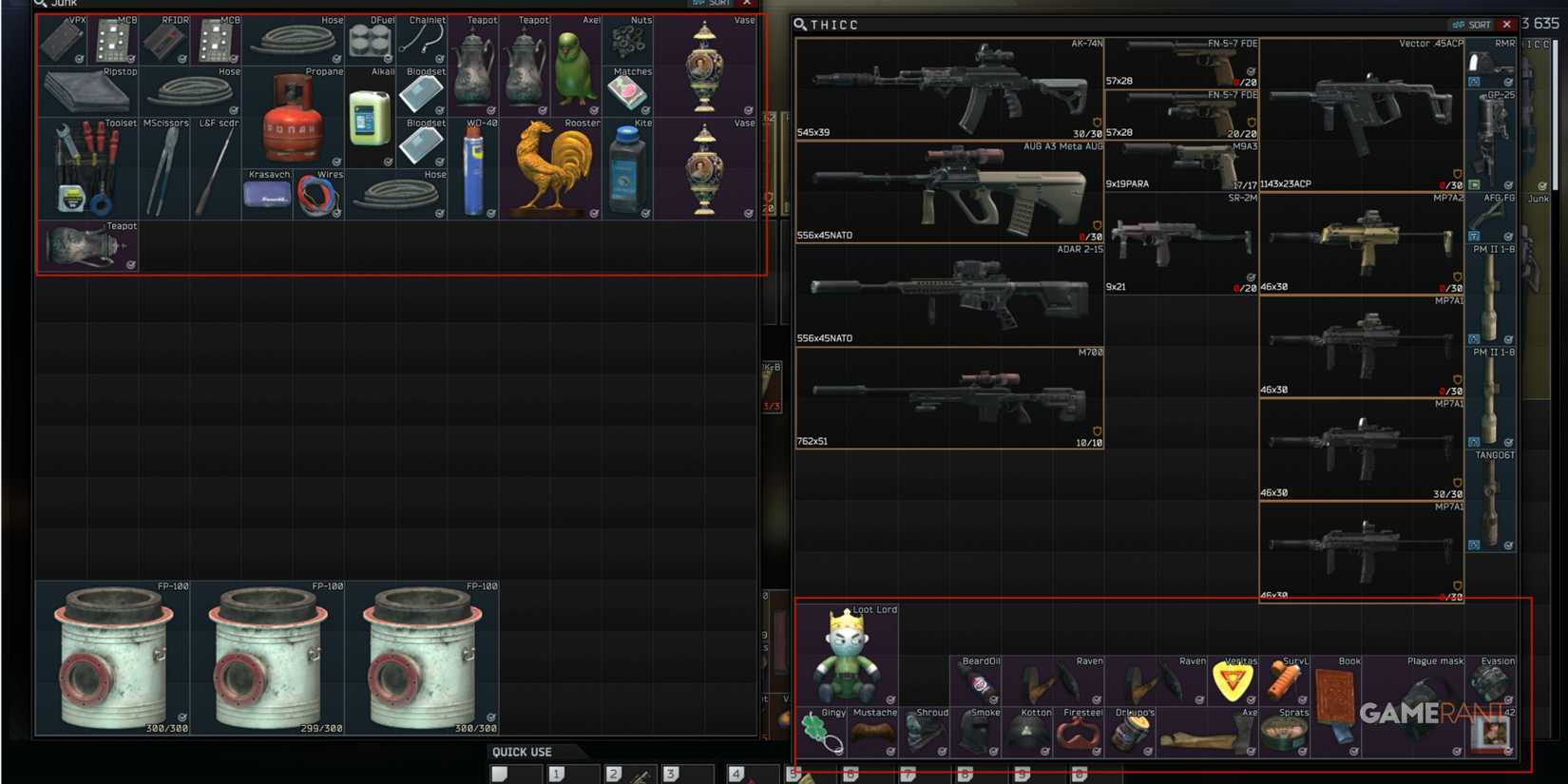The height and width of the screenshot is (784, 1568).
Task: Click the AUG A3 Meta rifle
Action: (x=948, y=192)
